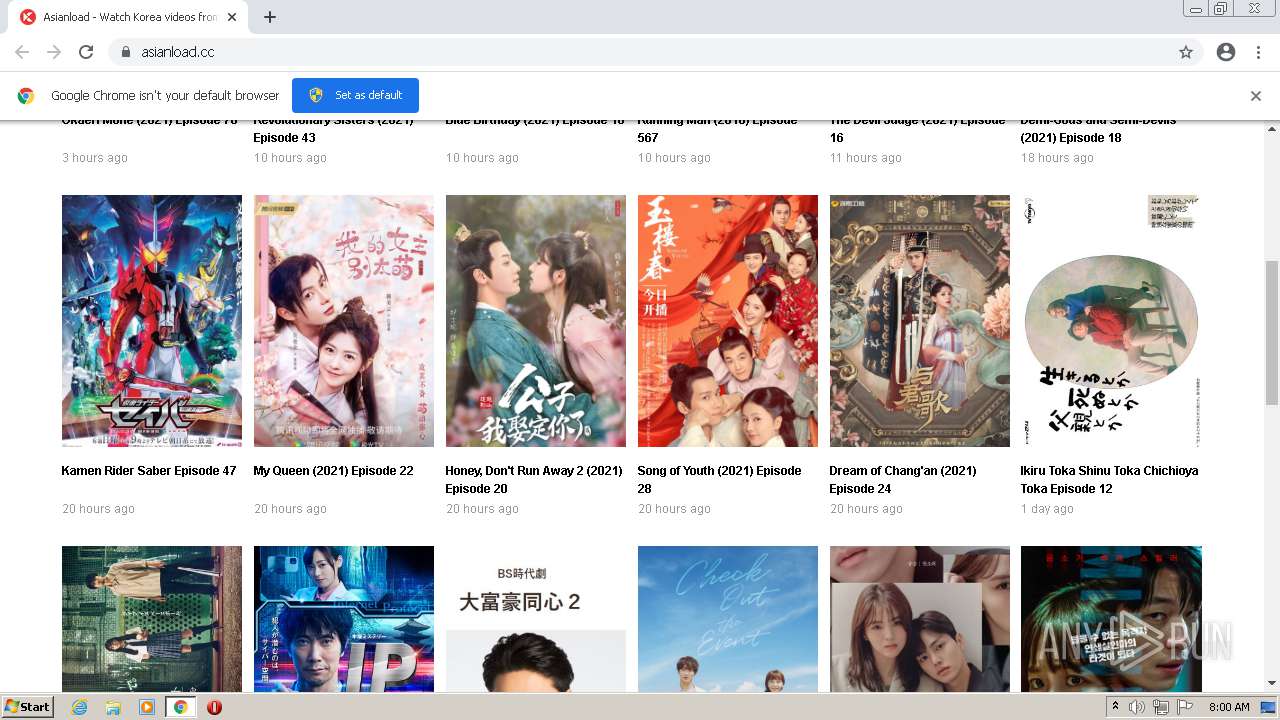Open Running Man Episode 567 link

point(717,131)
